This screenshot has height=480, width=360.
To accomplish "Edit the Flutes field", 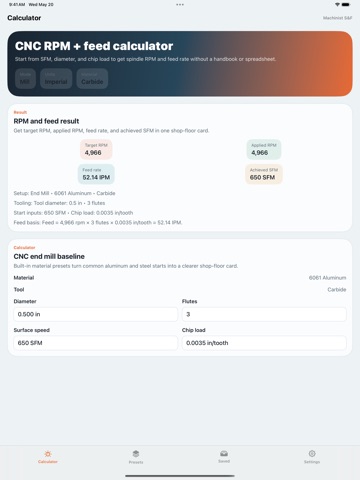I will click(x=264, y=314).
